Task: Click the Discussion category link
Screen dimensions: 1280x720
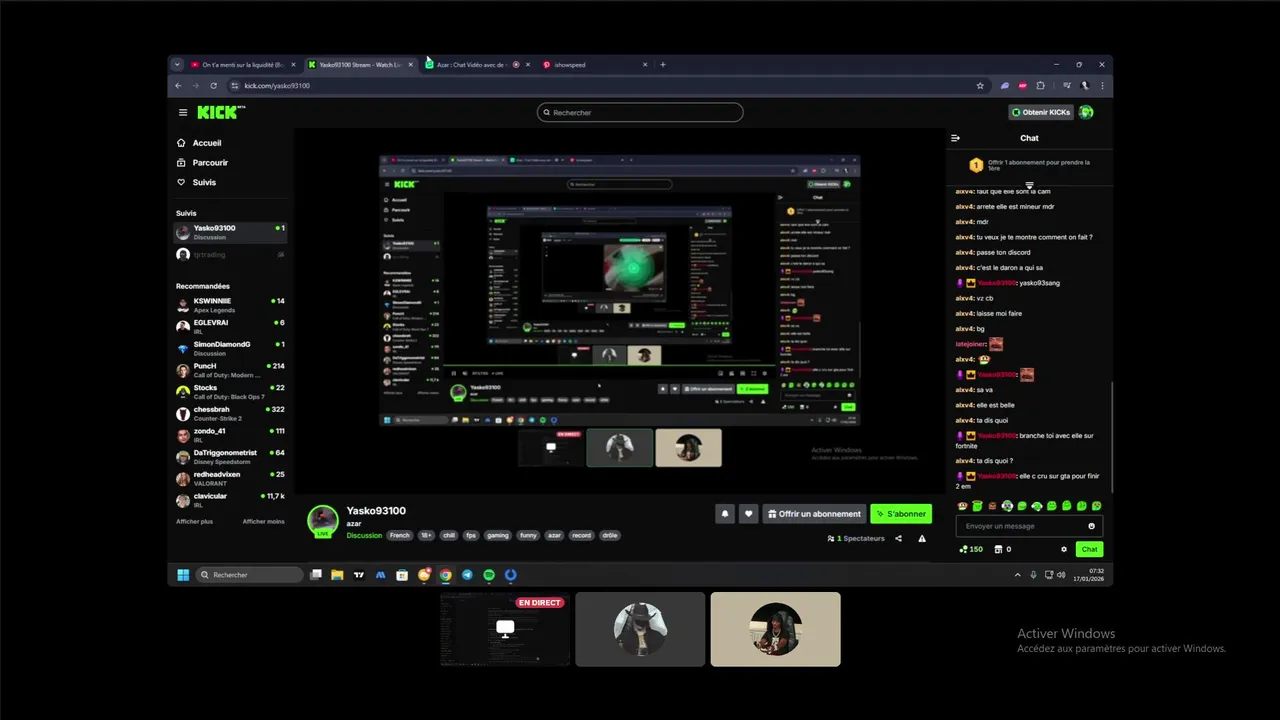Action: click(x=364, y=535)
